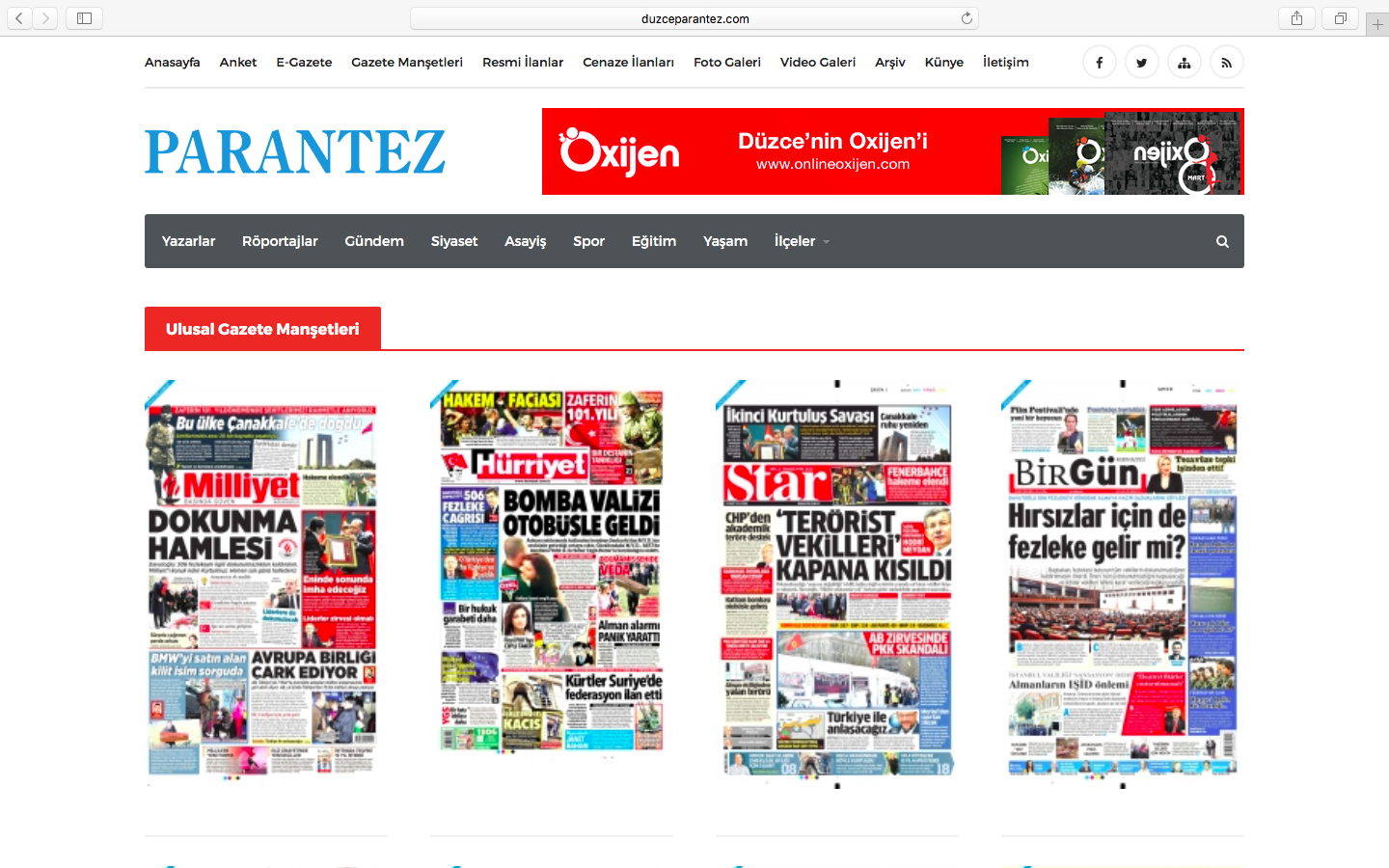Open the Facebook social icon
1389x868 pixels.
click(x=1099, y=63)
